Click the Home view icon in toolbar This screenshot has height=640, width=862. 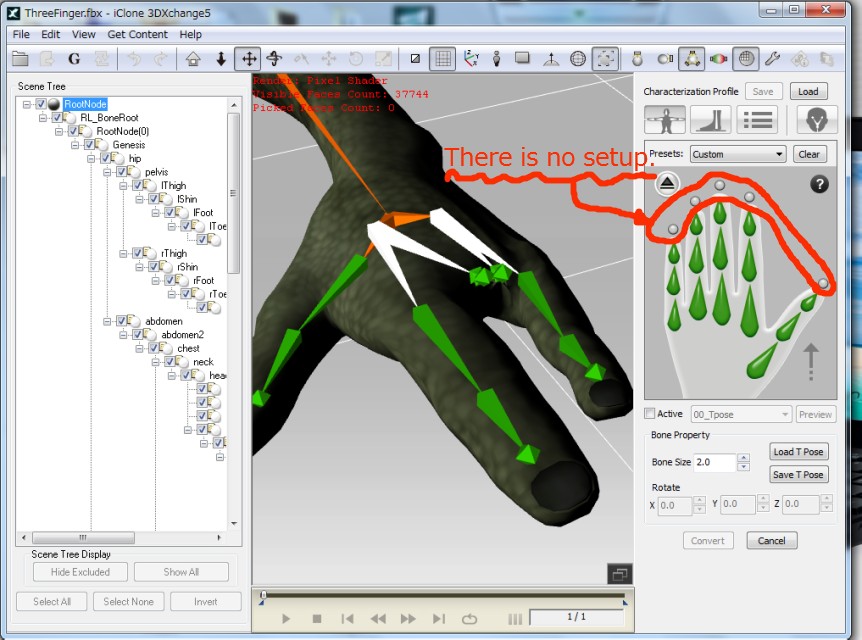pos(194,59)
